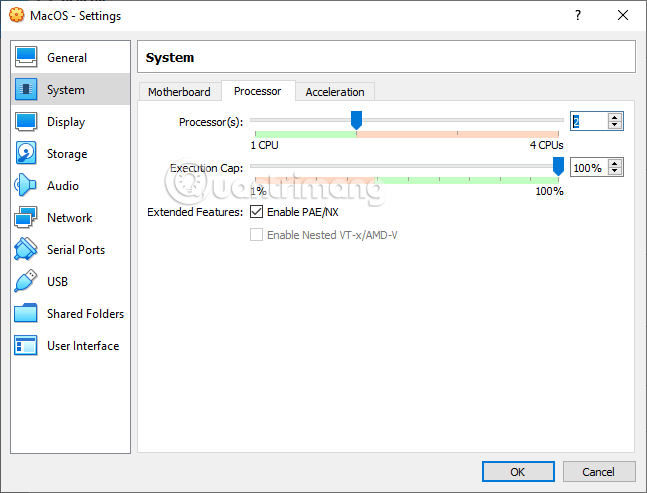Select the Storage label in the sidebar
647x493 pixels.
coord(67,154)
